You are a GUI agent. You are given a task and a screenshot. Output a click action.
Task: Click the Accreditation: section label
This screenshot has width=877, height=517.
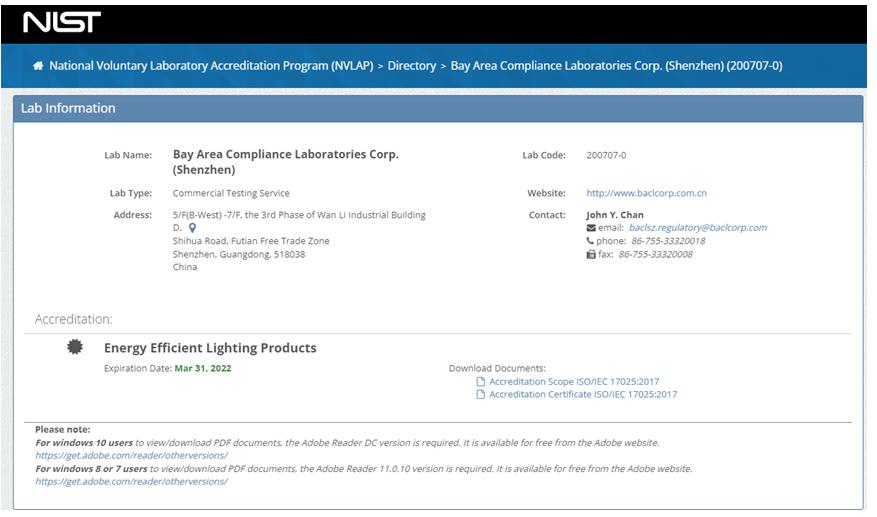click(x=73, y=319)
